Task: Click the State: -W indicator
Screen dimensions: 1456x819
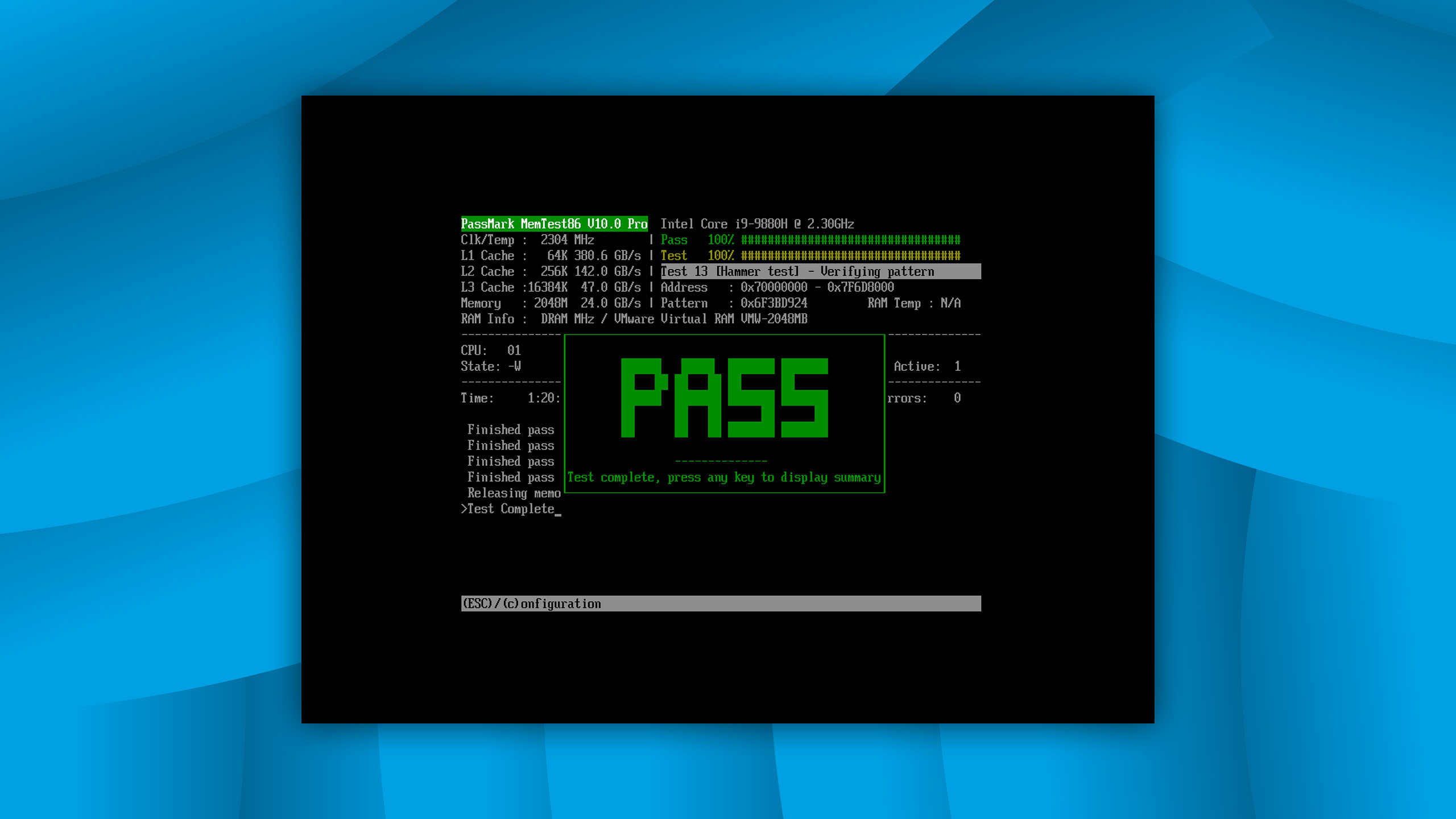Action: (491, 366)
